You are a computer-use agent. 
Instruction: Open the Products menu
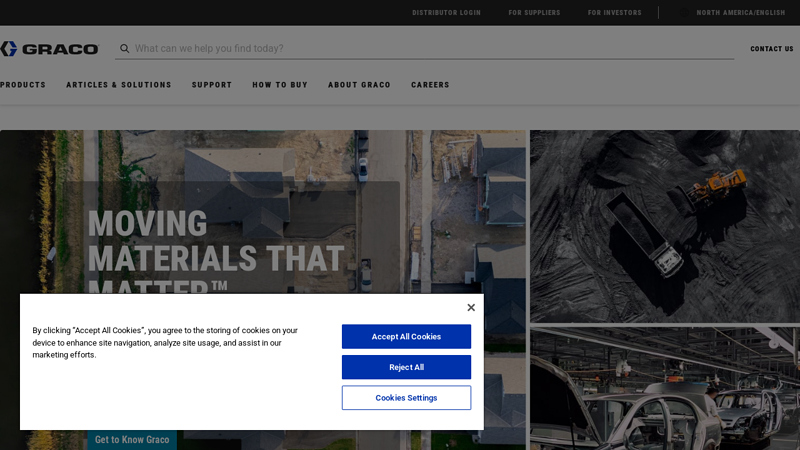click(23, 85)
